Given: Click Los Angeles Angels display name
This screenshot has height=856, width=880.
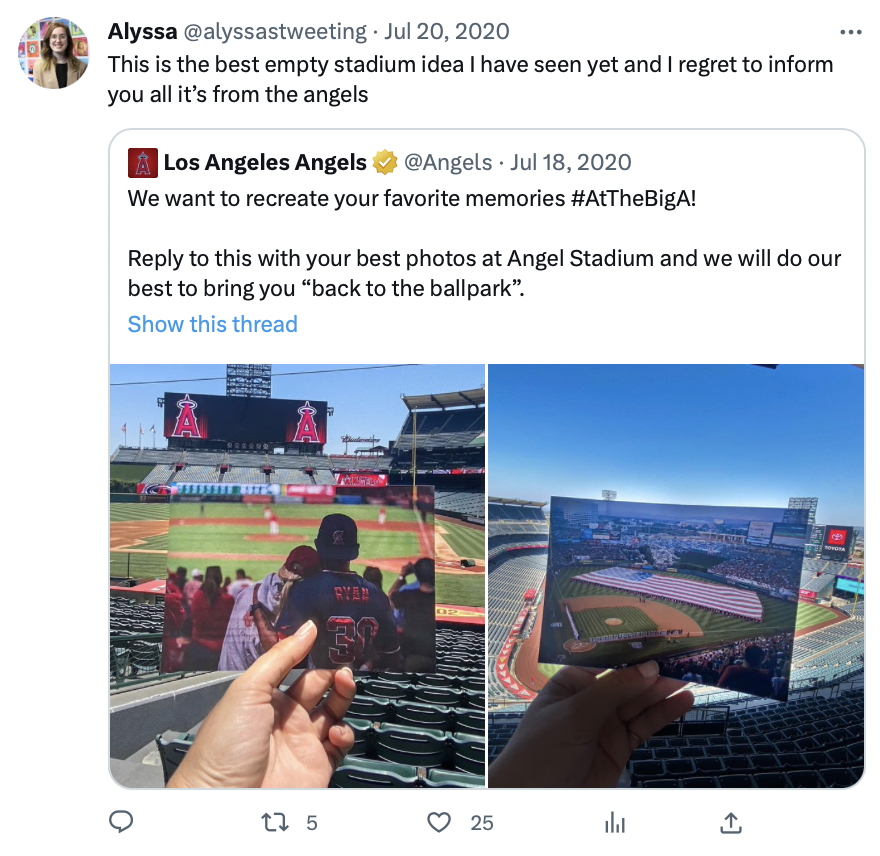Looking at the screenshot, I should click(265, 162).
